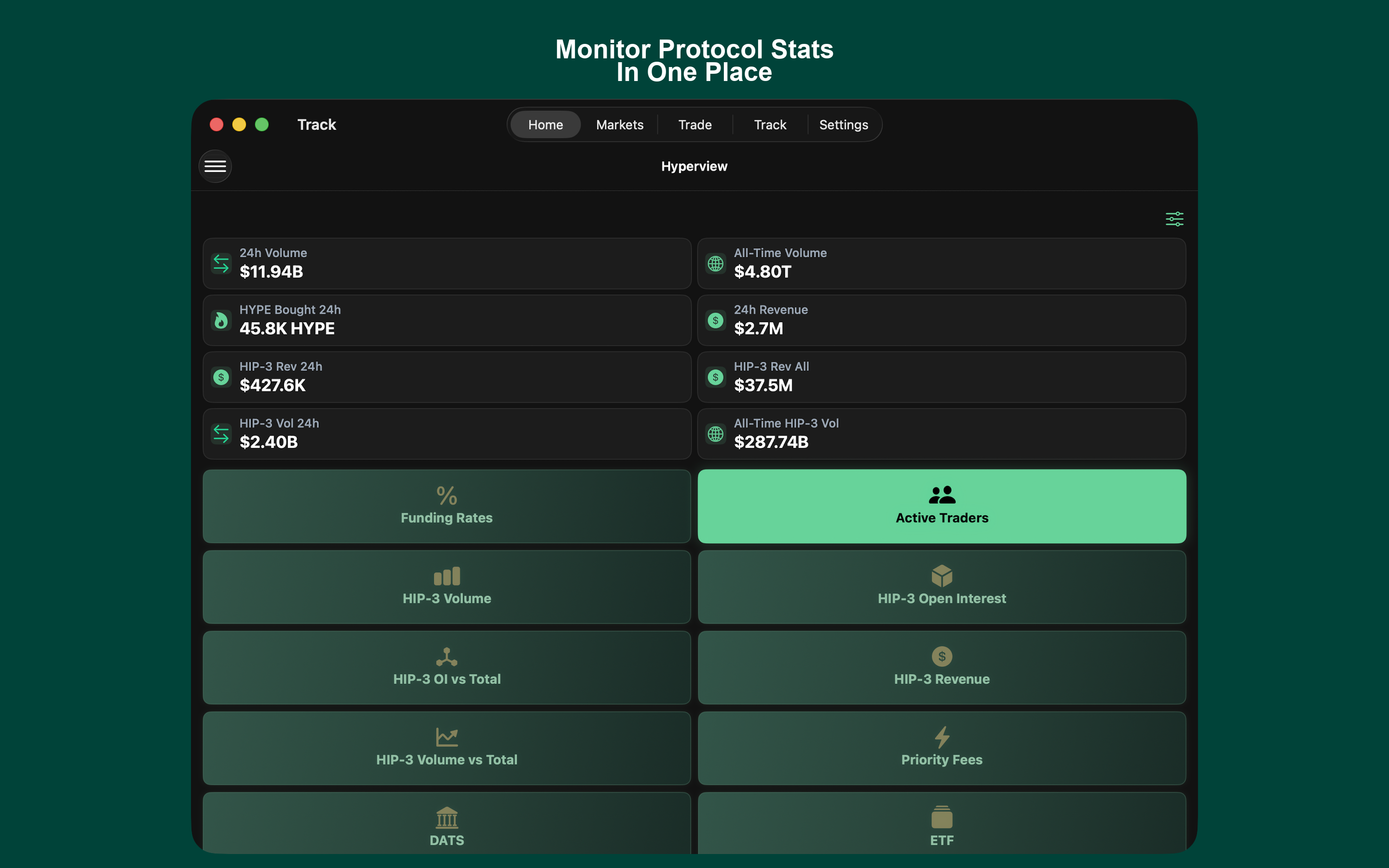
Task: Select the Track tab in navigation
Action: click(770, 124)
